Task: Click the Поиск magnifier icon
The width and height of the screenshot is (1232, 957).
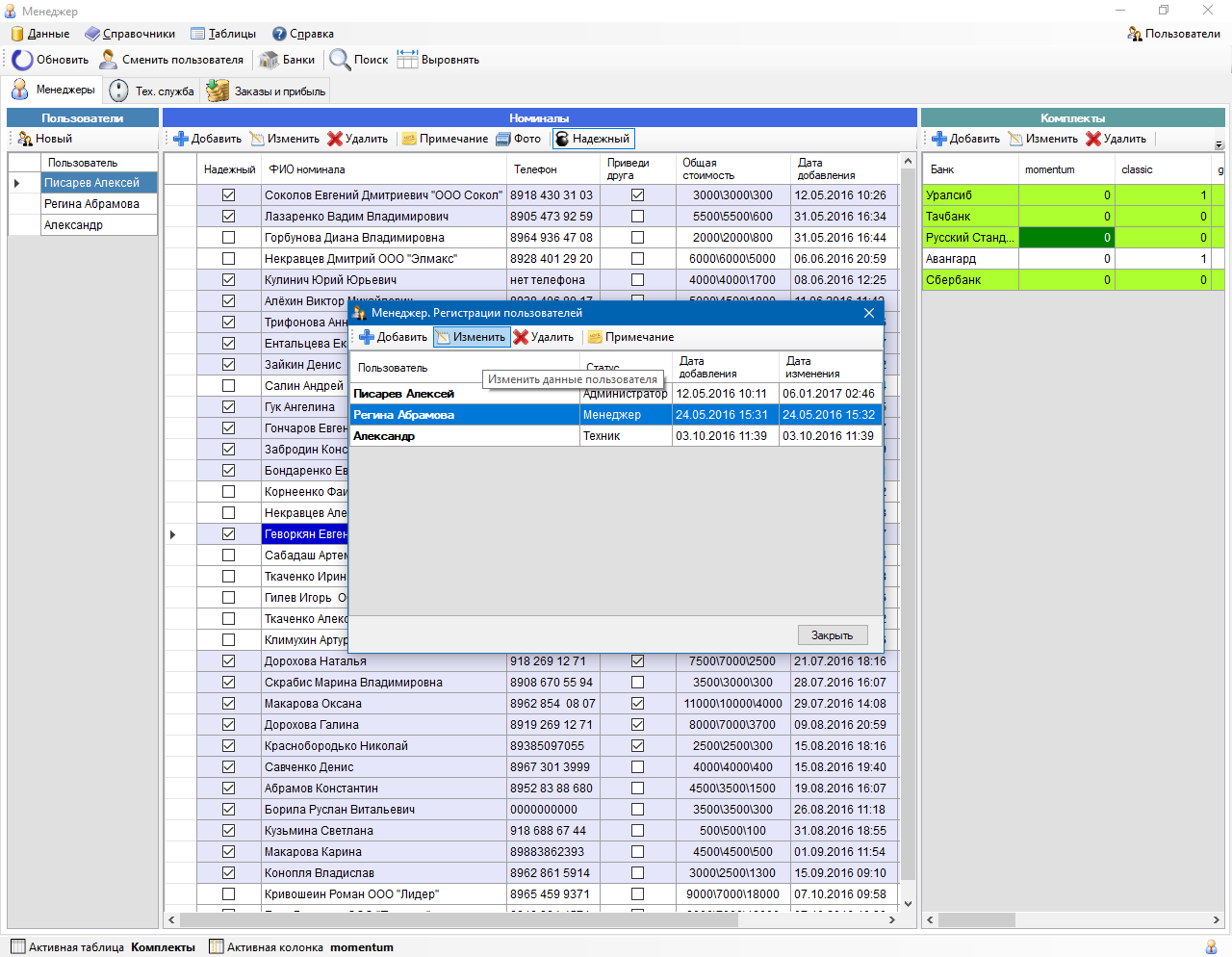Action: (x=340, y=60)
